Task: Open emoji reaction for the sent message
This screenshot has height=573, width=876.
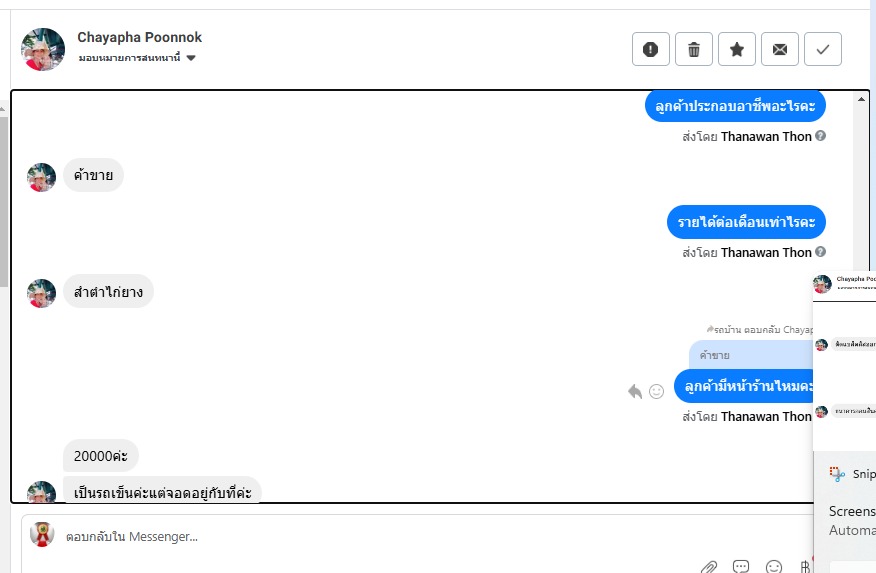Action: [656, 391]
